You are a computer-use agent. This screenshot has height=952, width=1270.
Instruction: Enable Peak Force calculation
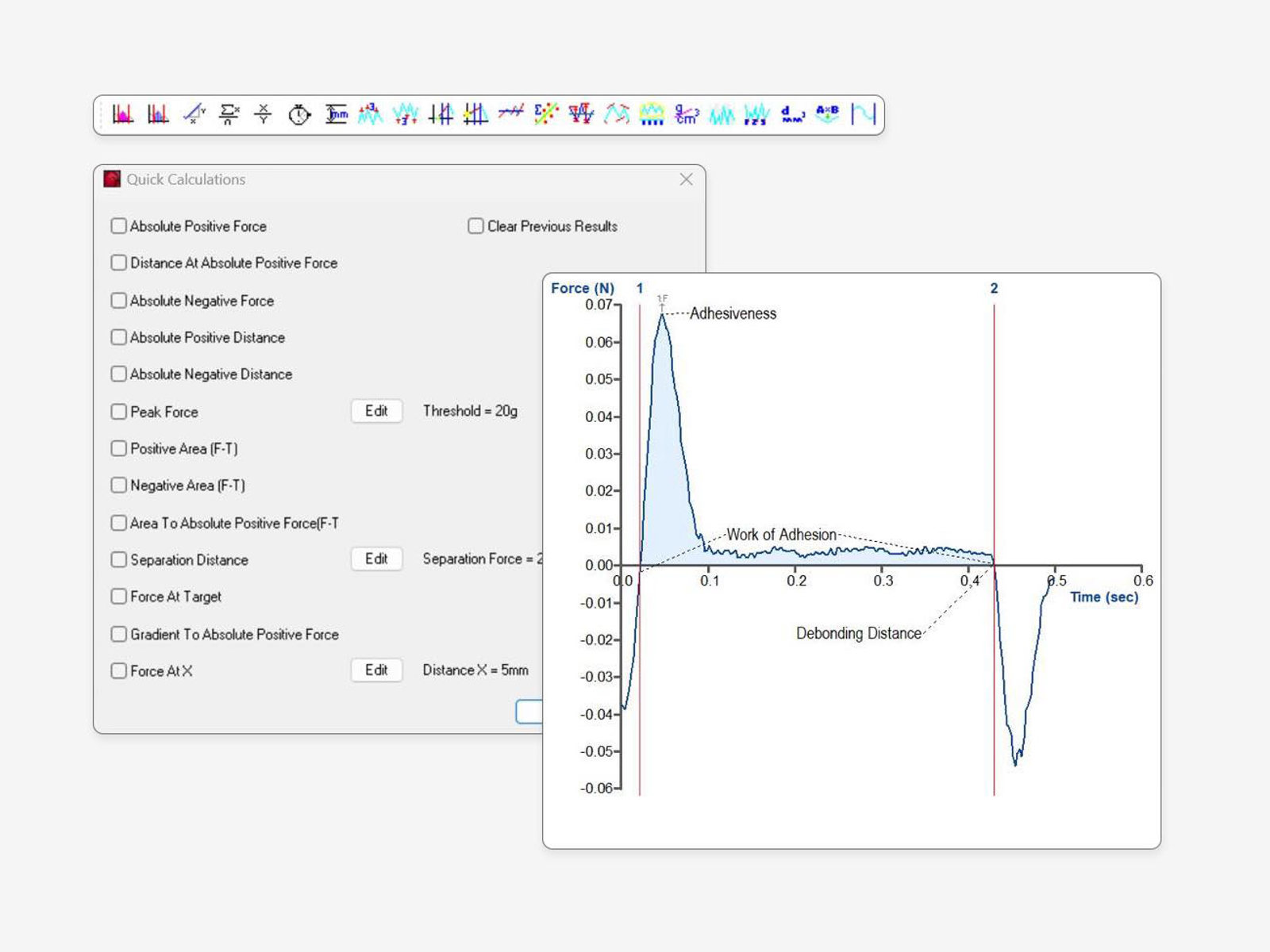coord(118,412)
